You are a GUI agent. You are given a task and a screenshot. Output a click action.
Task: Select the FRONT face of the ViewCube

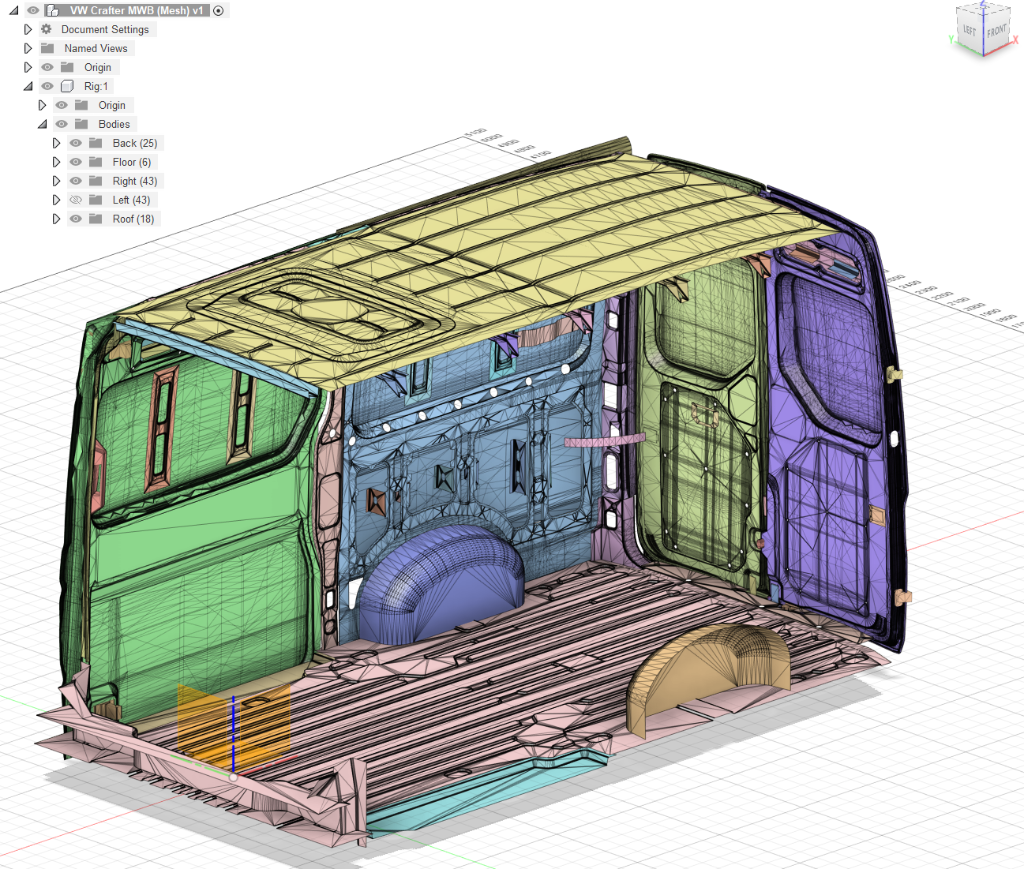tap(996, 31)
